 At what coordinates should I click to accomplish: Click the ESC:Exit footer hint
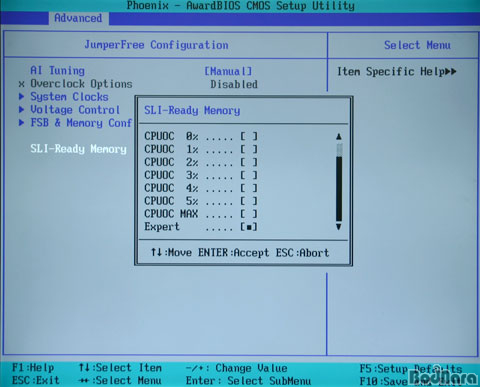point(36,380)
